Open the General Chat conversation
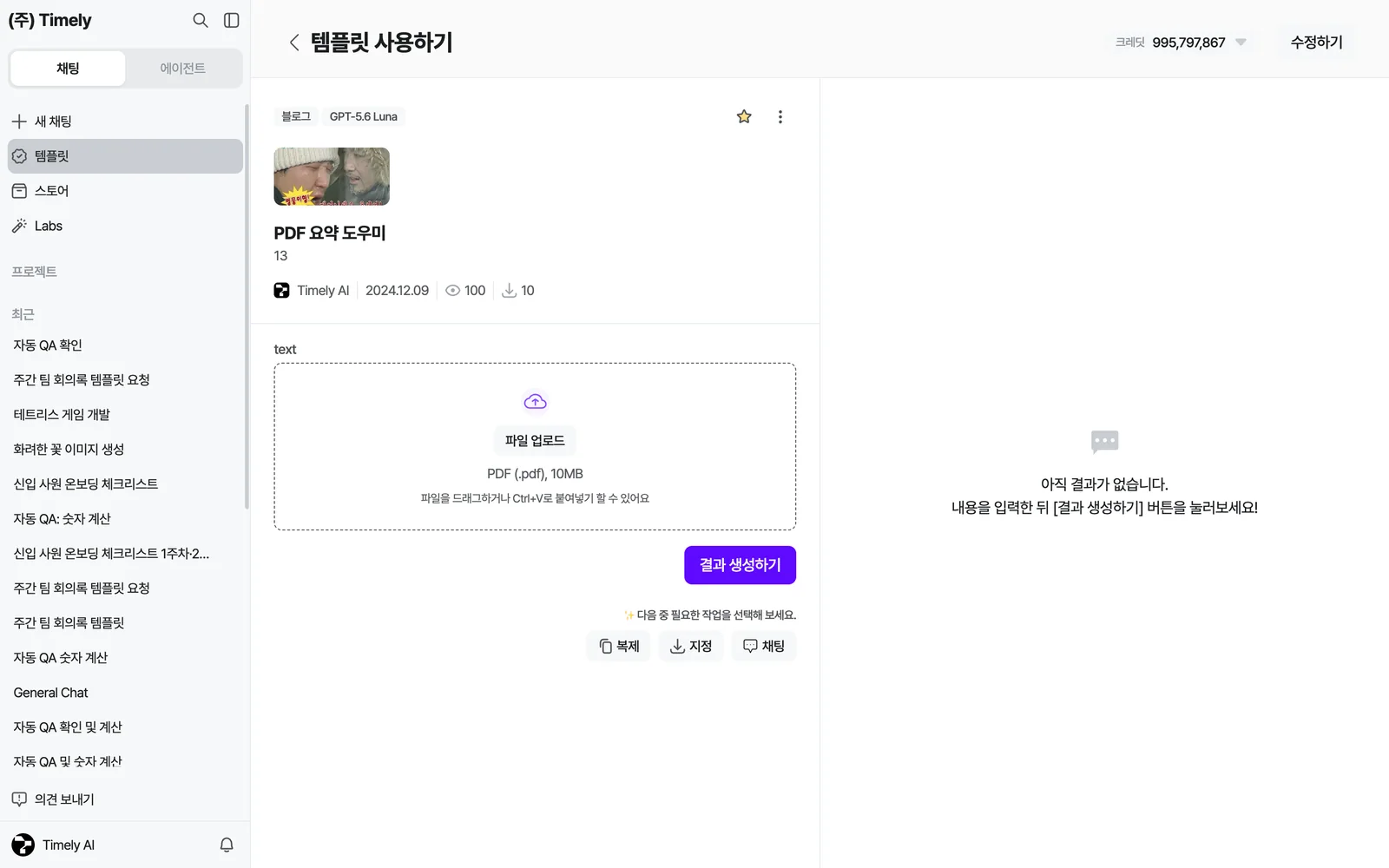 coord(125,693)
